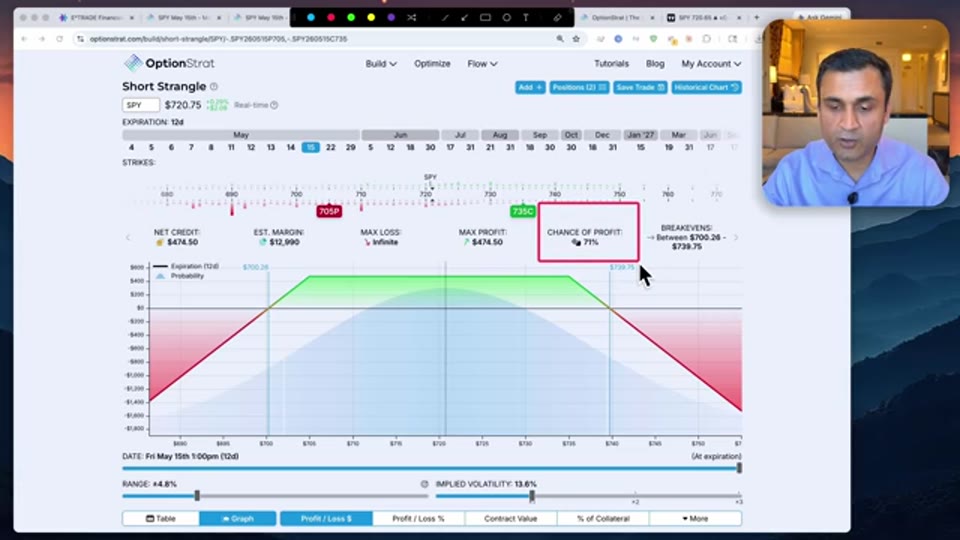The image size is (960, 540).
Task: Select the highlighted May 15 expiration
Action: (x=310, y=148)
